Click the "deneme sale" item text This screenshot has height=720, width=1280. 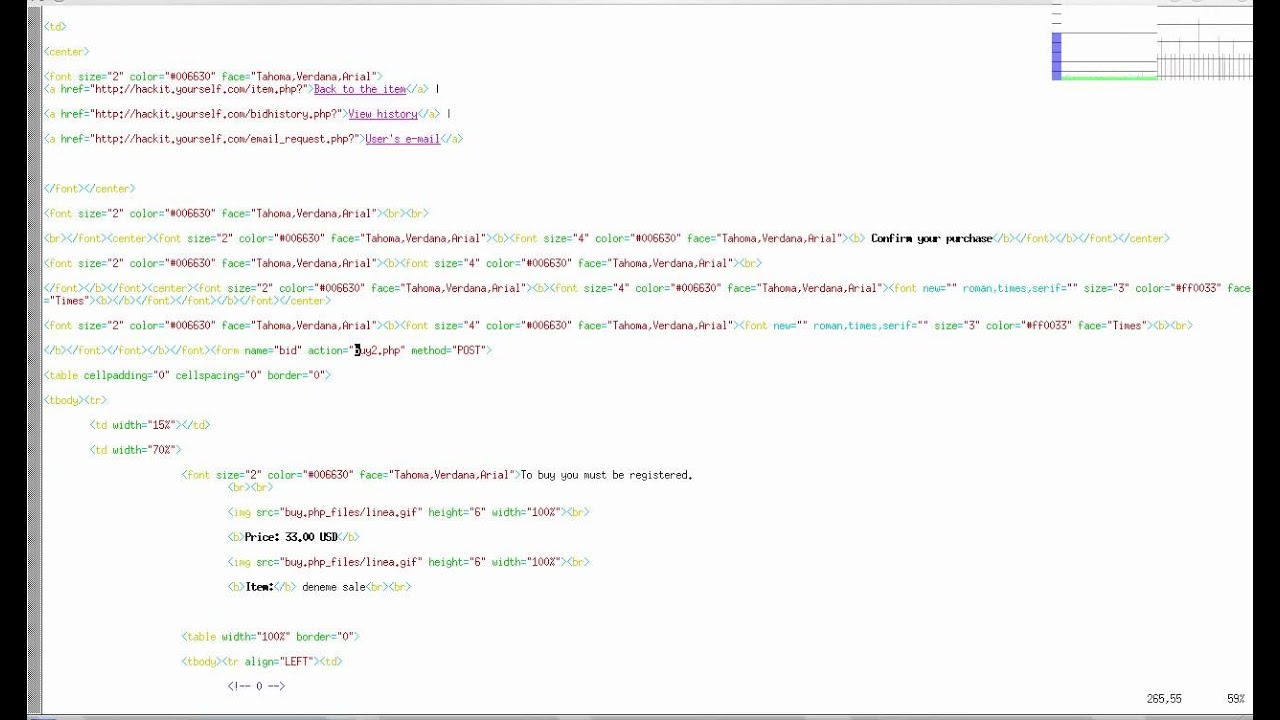(334, 587)
